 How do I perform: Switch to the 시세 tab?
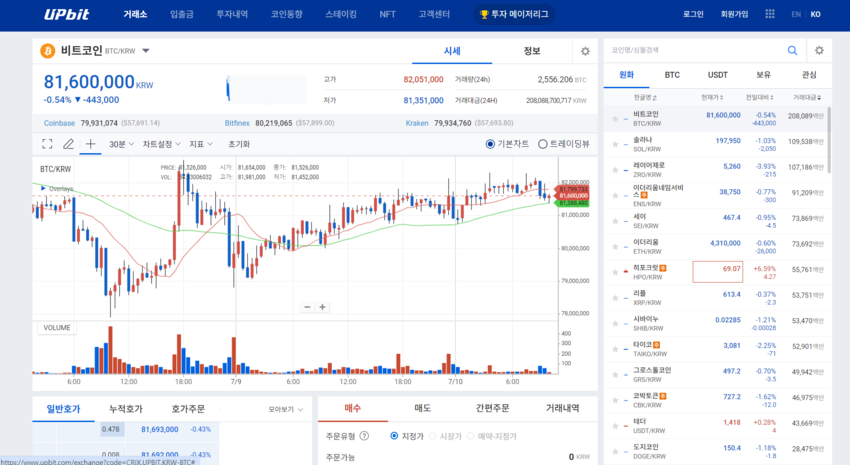(x=452, y=51)
